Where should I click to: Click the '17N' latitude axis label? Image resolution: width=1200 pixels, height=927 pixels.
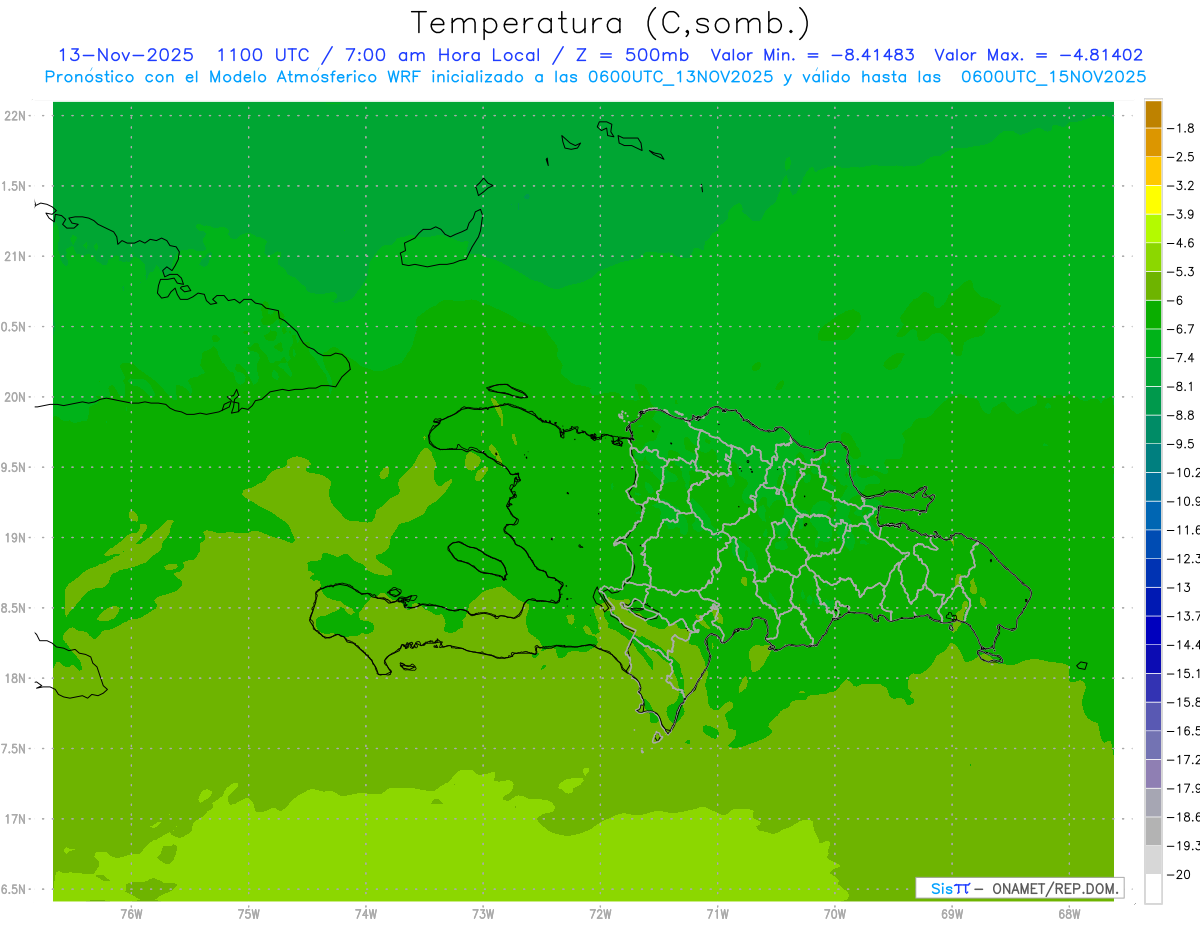pyautogui.click(x=15, y=819)
